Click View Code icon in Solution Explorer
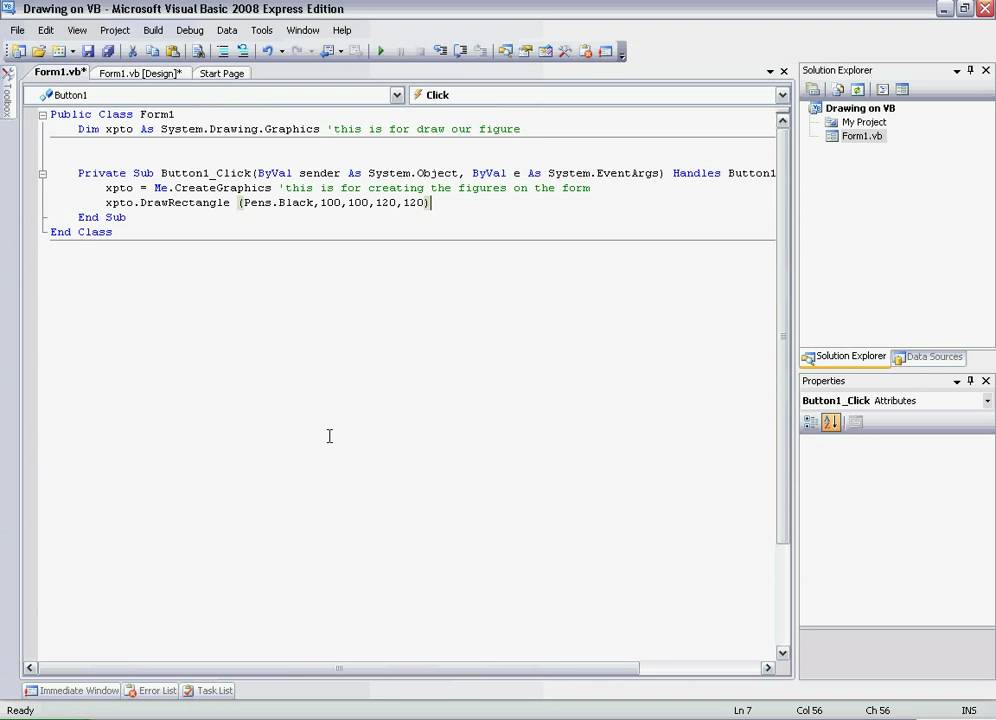The width and height of the screenshot is (996, 720). 883,89
